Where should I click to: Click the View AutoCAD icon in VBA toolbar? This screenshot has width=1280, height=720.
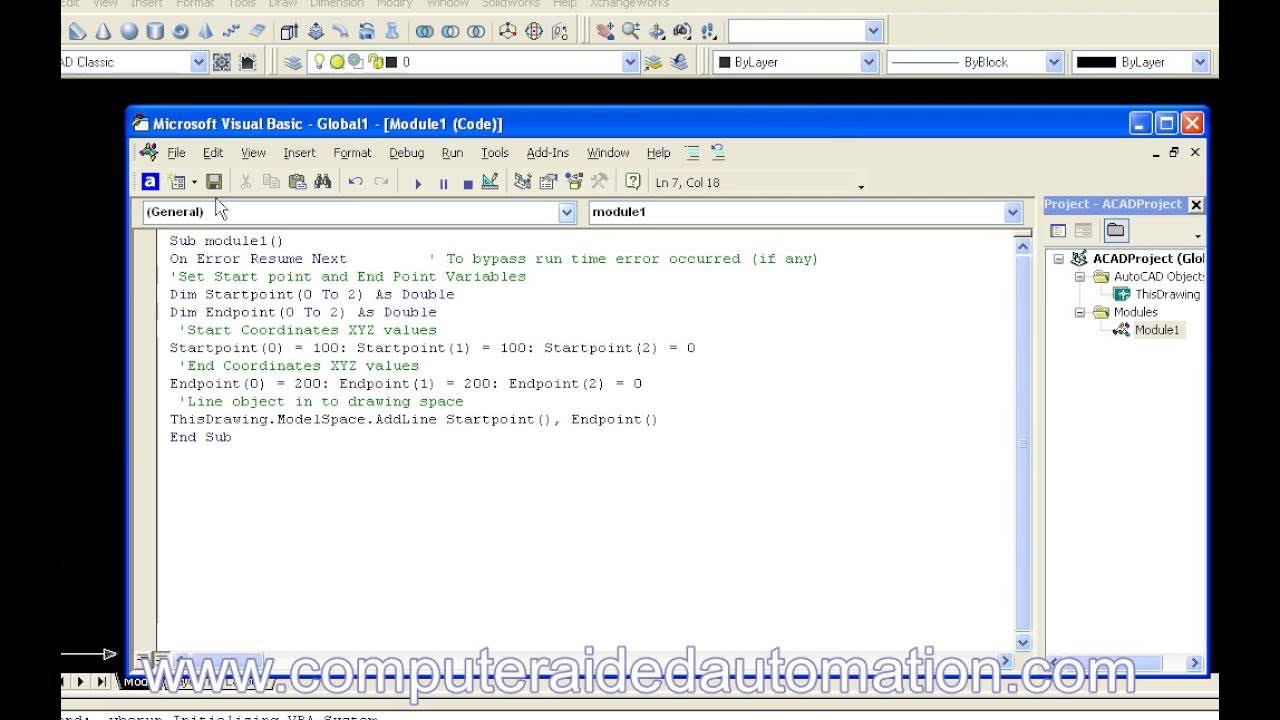(150, 182)
